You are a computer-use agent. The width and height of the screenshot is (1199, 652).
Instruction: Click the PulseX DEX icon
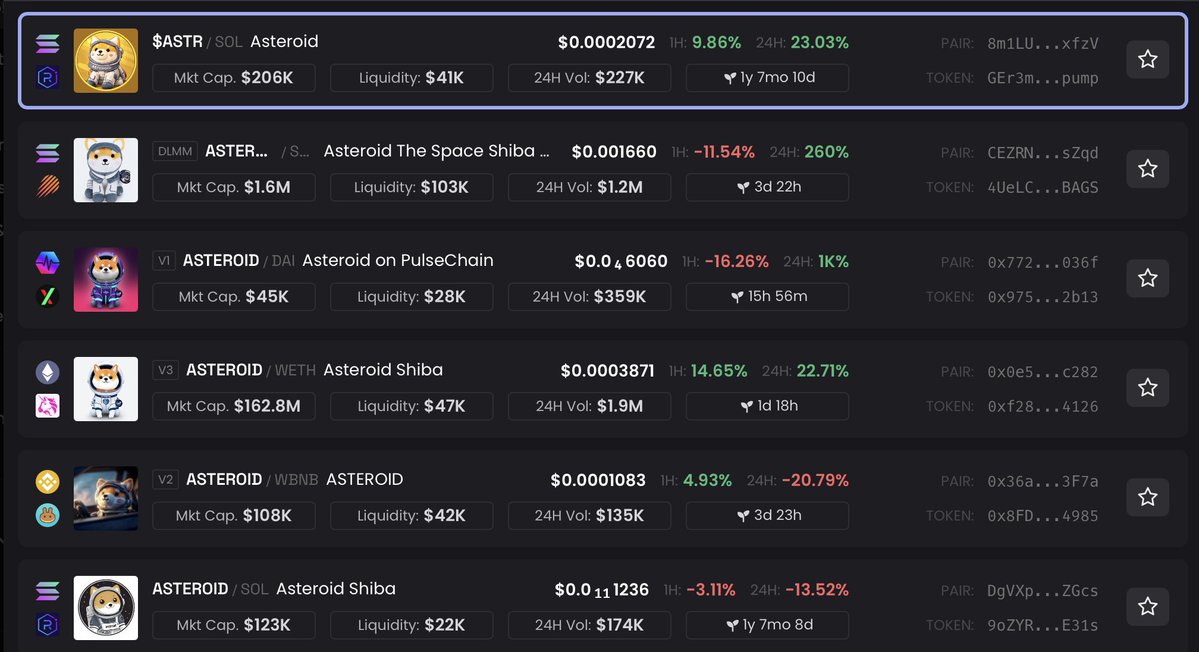pyautogui.click(x=47, y=297)
